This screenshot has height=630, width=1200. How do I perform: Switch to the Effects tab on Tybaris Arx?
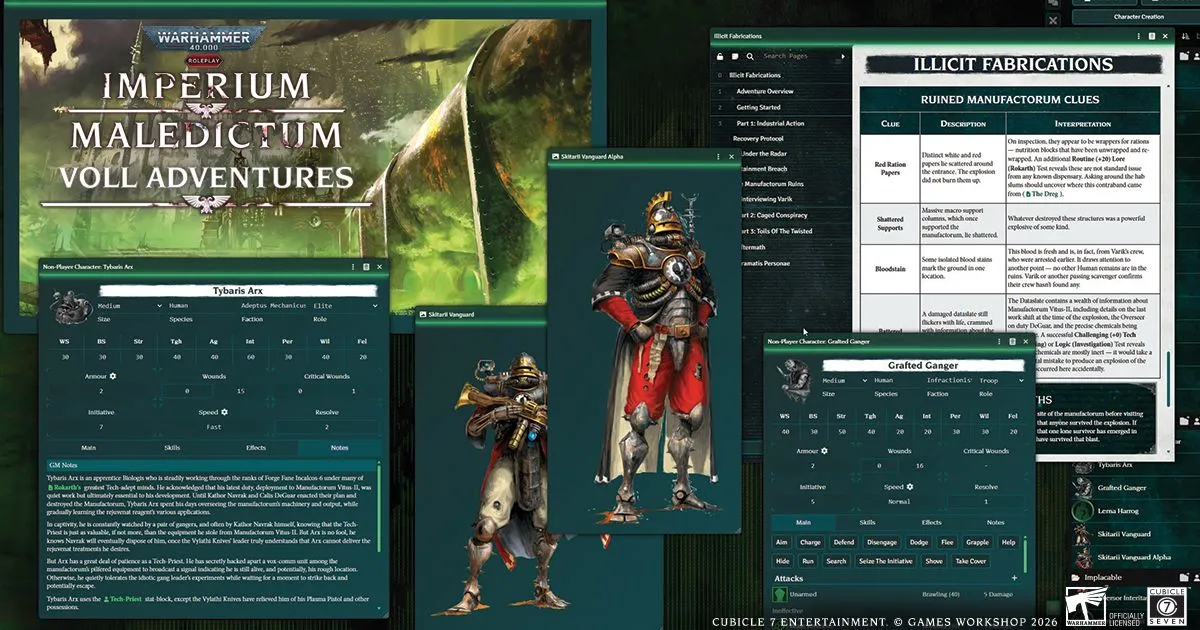coord(256,448)
